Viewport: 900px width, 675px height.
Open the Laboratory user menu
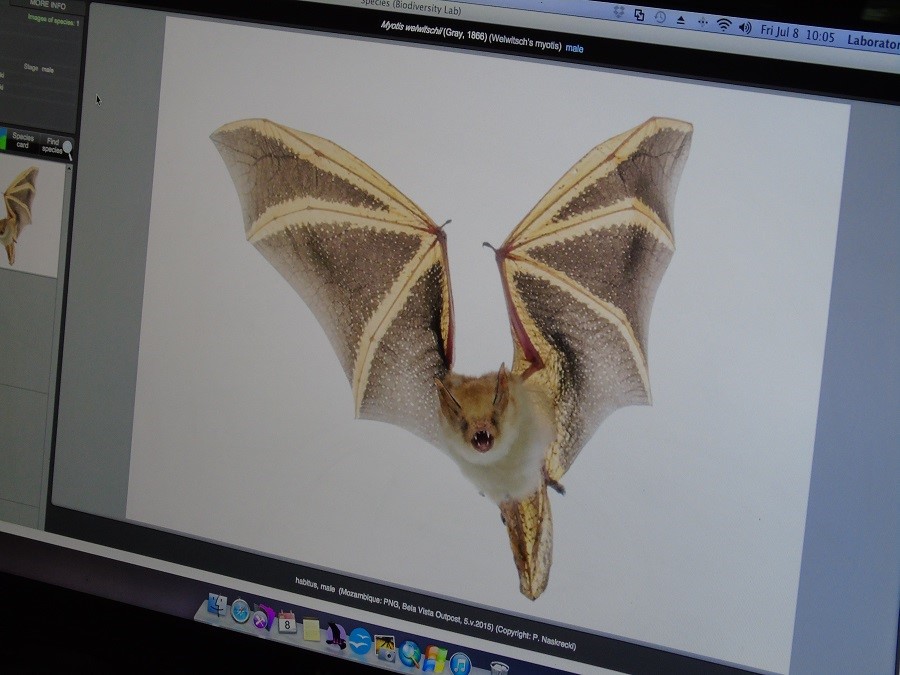point(873,41)
